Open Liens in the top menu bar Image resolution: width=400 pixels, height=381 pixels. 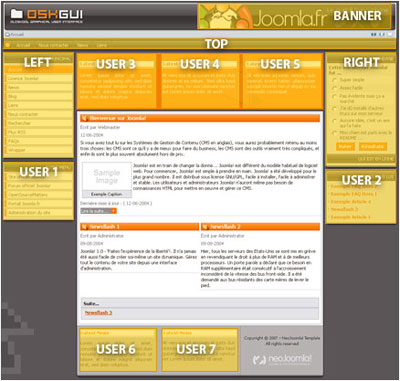[102, 45]
